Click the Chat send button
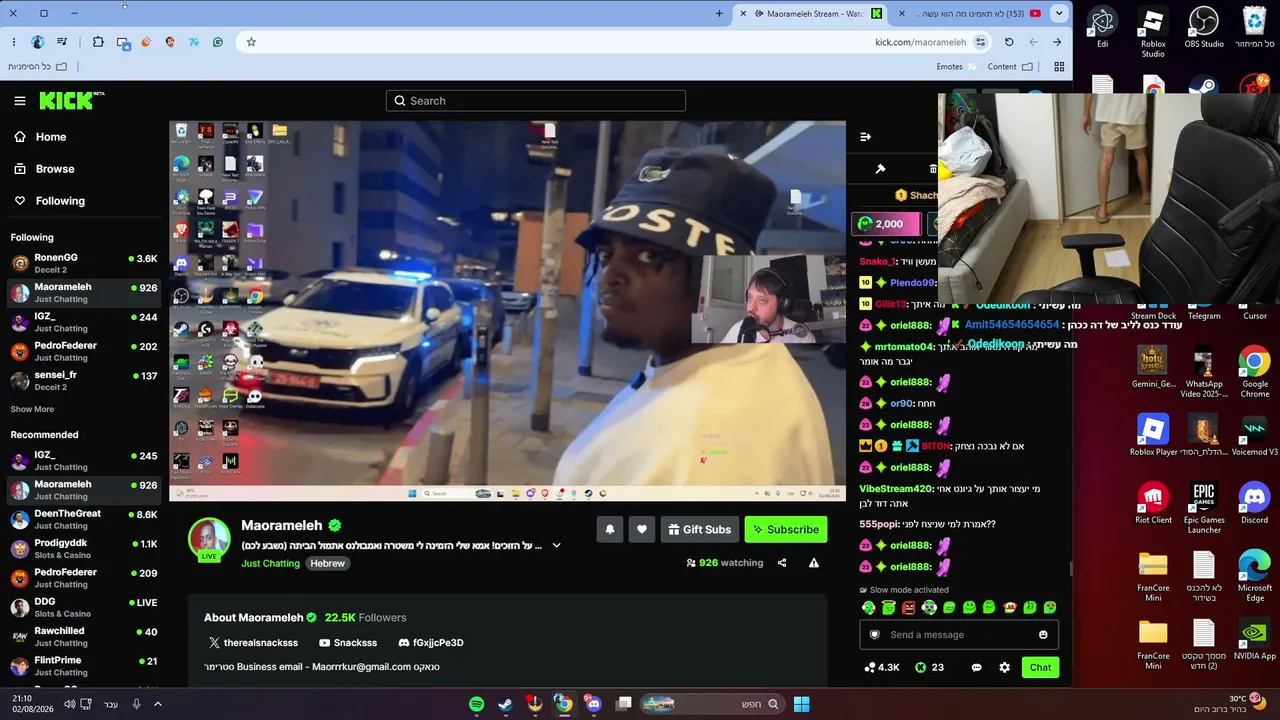The image size is (1280, 720). coord(1040,668)
